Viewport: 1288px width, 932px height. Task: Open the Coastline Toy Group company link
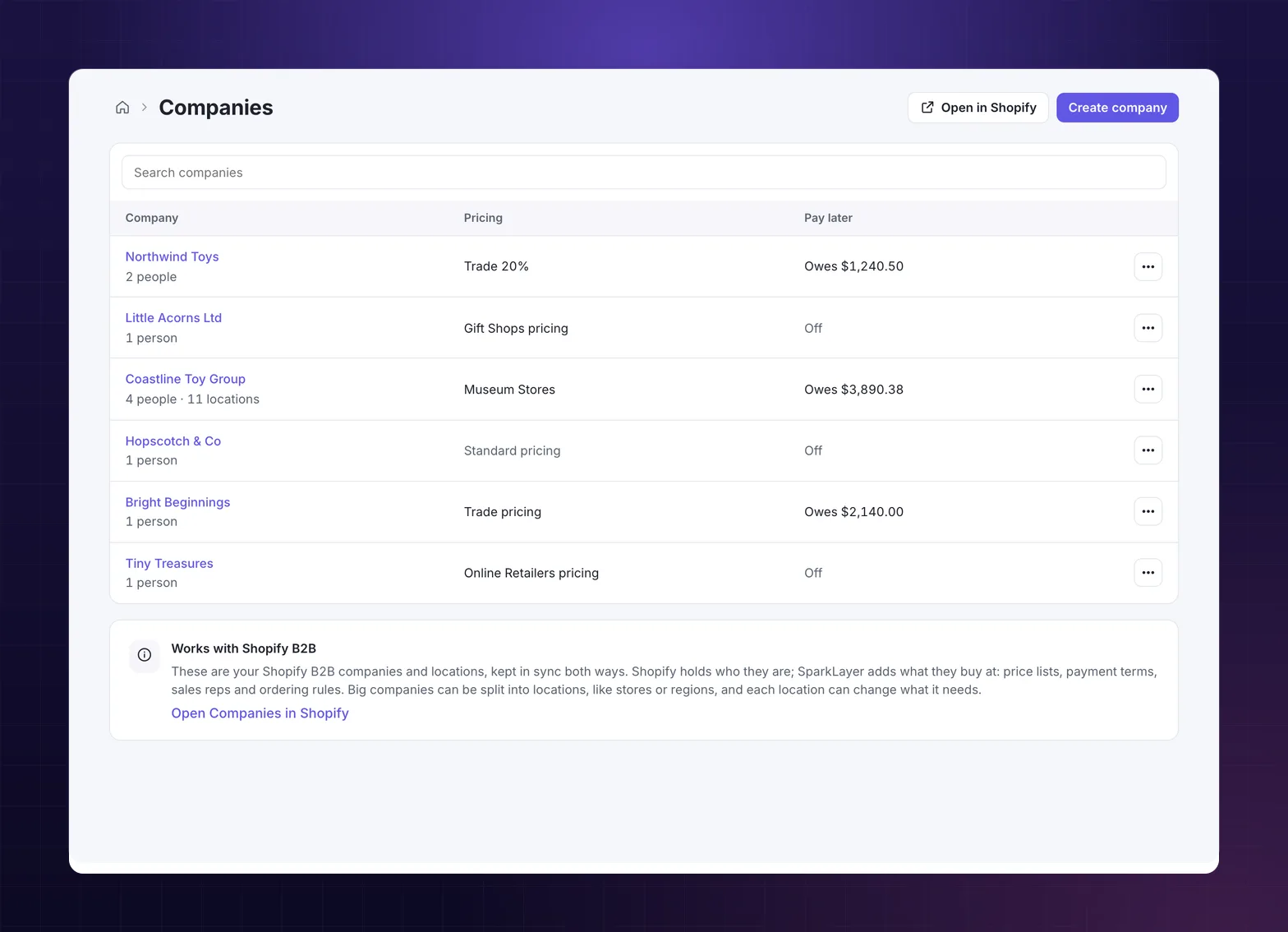point(185,379)
